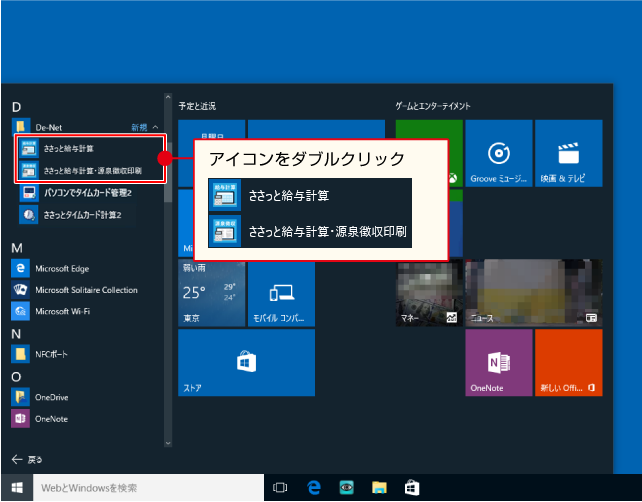Open File Explorer from the taskbar
The image size is (642, 502).
point(379,487)
